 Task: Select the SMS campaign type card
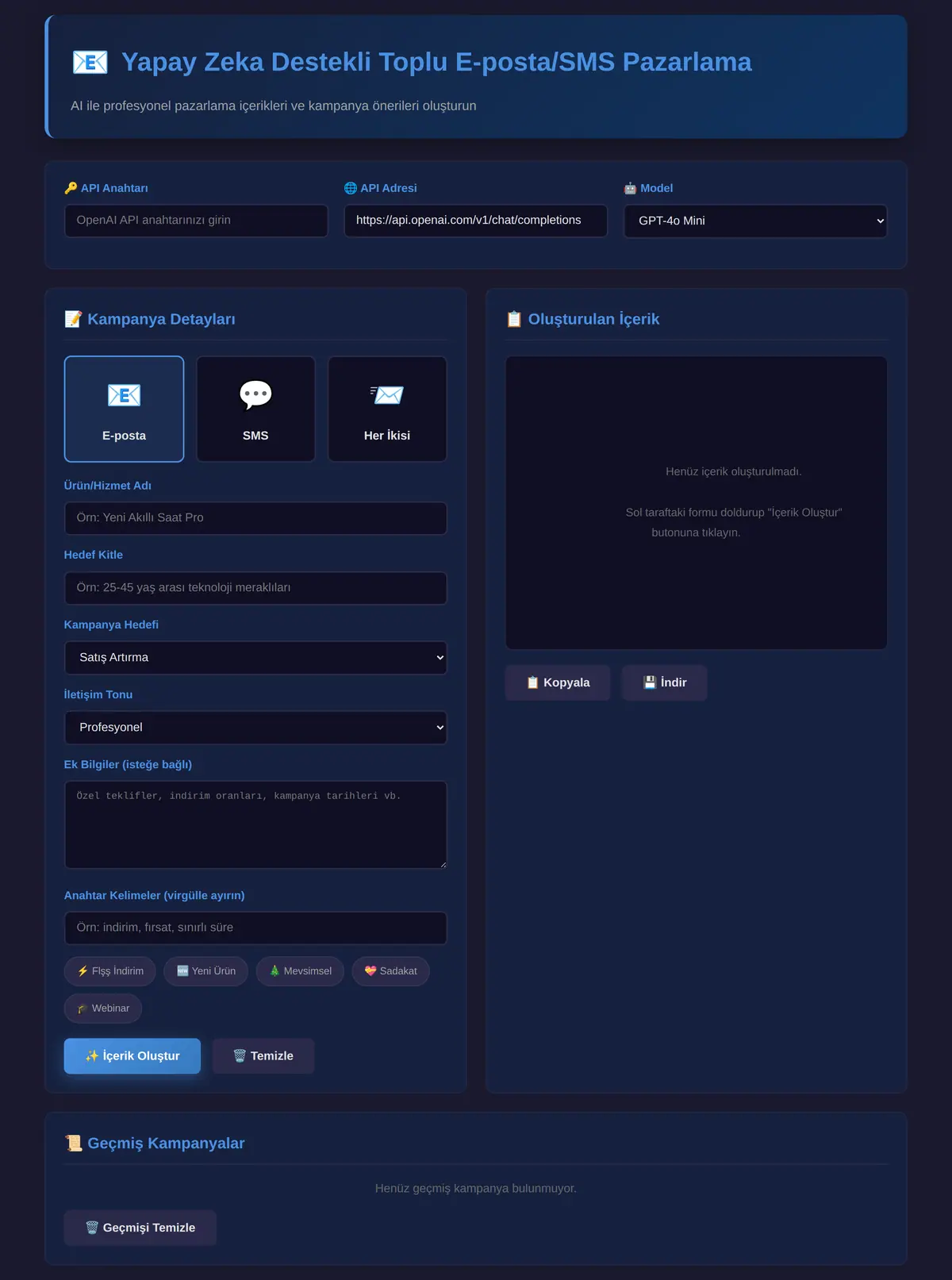[255, 409]
